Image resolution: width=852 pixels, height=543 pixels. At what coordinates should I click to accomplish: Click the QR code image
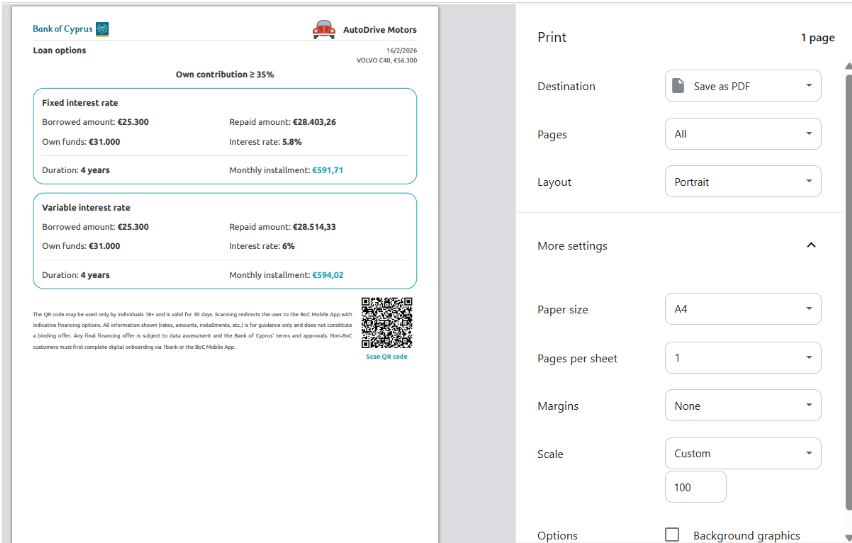pos(386,322)
